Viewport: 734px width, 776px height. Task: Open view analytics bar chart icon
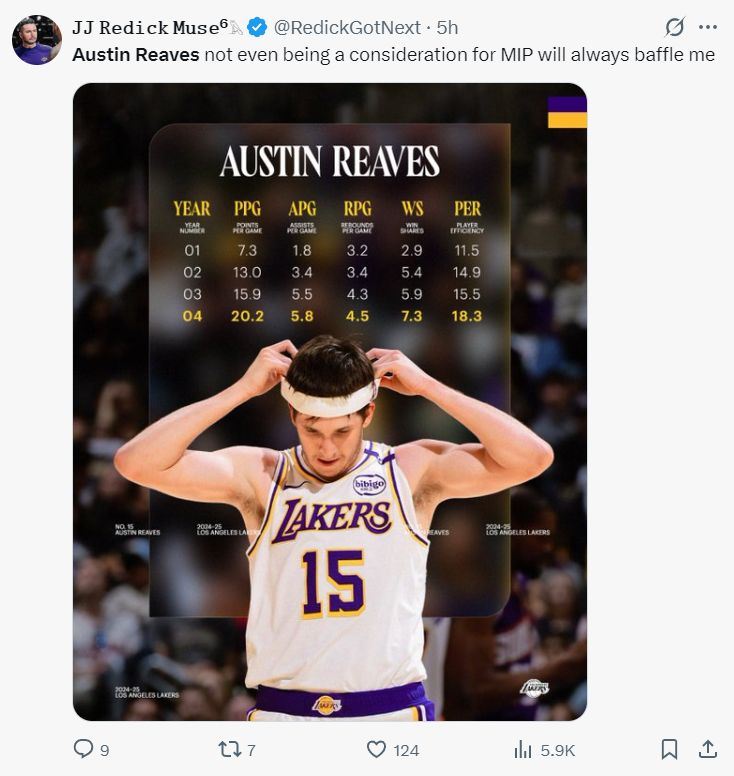click(522, 749)
